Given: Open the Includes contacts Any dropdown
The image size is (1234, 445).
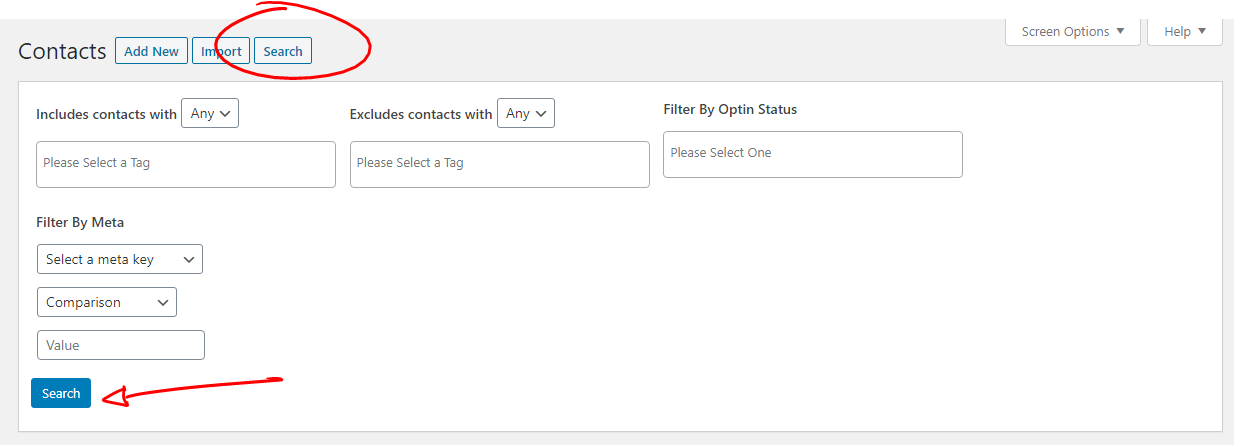Looking at the screenshot, I should tap(210, 113).
